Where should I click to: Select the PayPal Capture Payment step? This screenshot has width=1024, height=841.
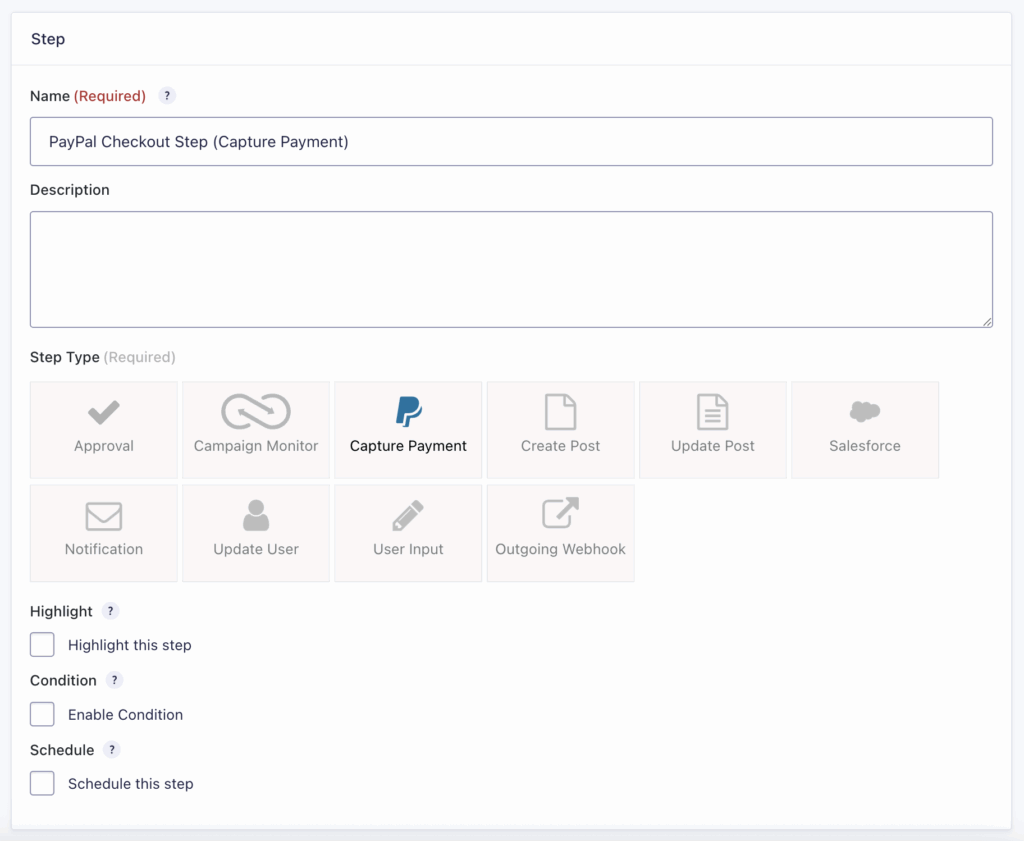[x=408, y=429]
